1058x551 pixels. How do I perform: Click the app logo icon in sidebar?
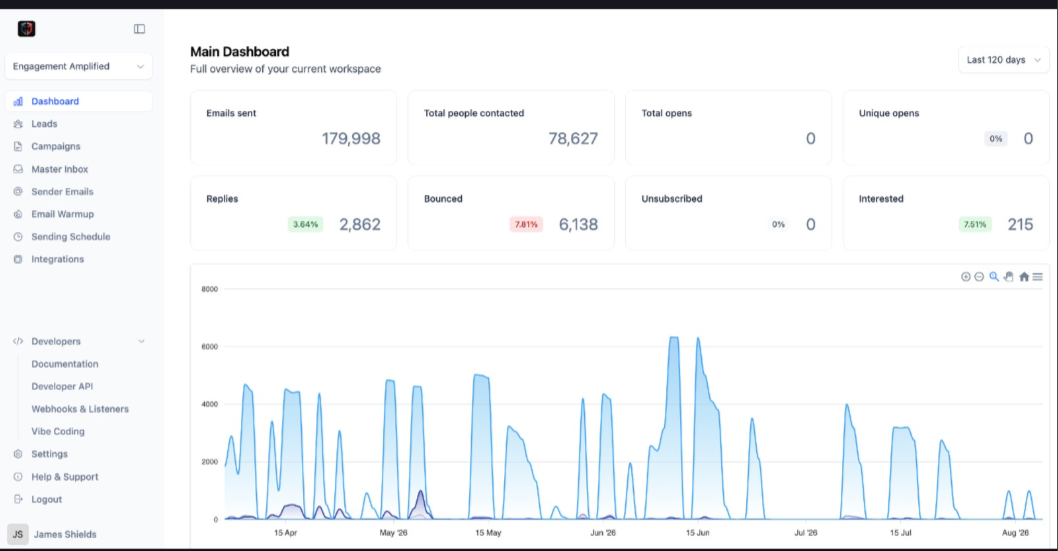point(26,28)
